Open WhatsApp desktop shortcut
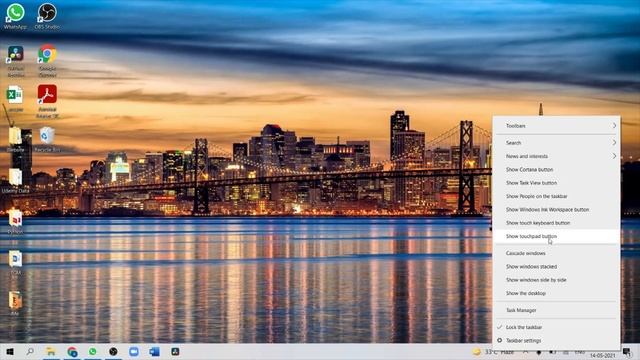Image resolution: width=640 pixels, height=360 pixels. click(x=15, y=16)
